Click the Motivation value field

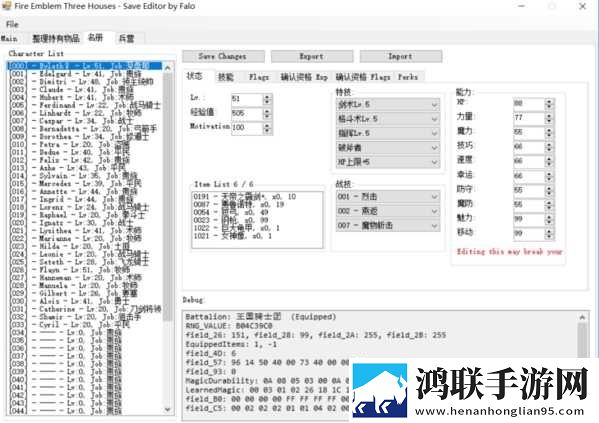point(246,127)
